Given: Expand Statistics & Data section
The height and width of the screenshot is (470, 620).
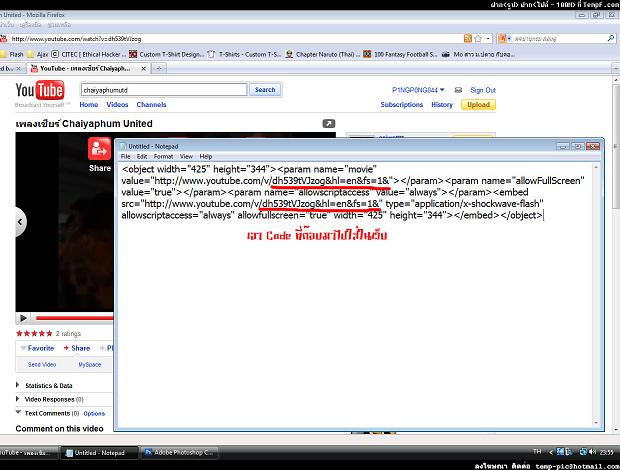Looking at the screenshot, I should pos(44,385).
